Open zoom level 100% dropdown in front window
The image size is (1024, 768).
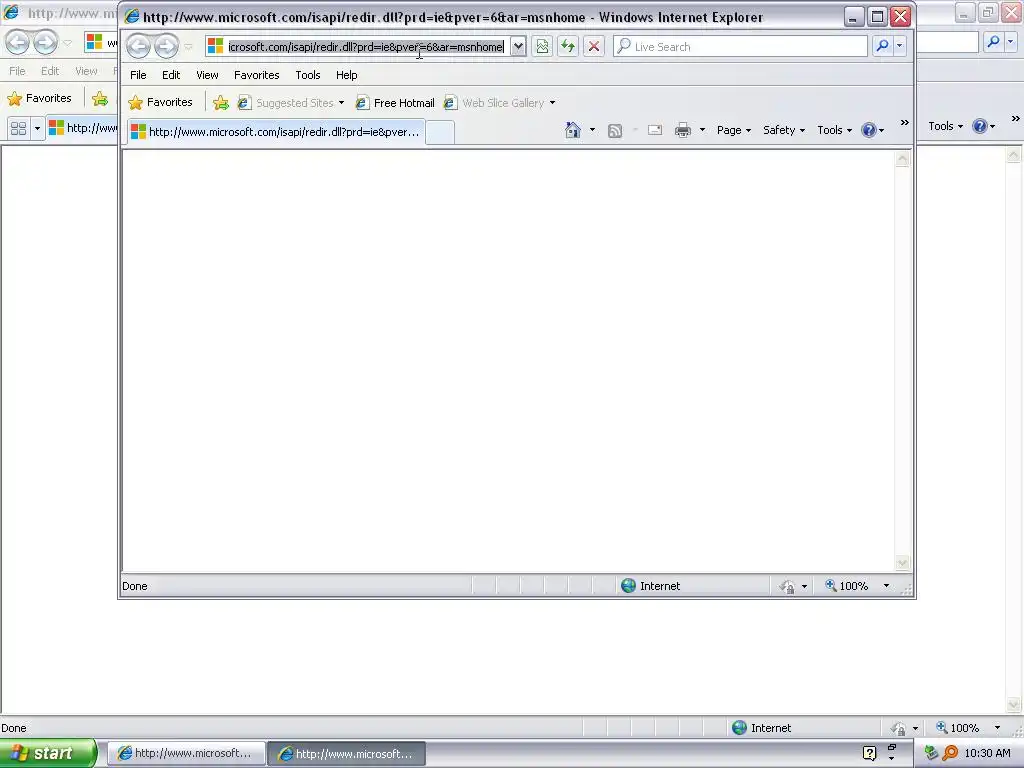(886, 586)
